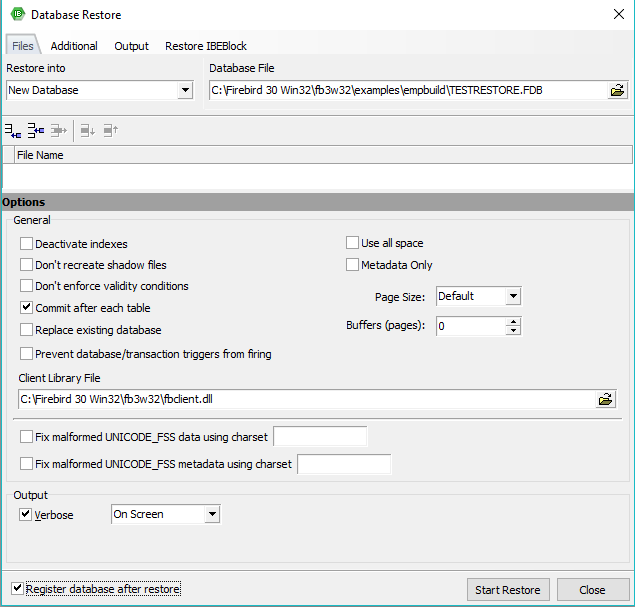Click the IBExpert logo in title bar
Screen dimensions: 635x607
click(18, 14)
